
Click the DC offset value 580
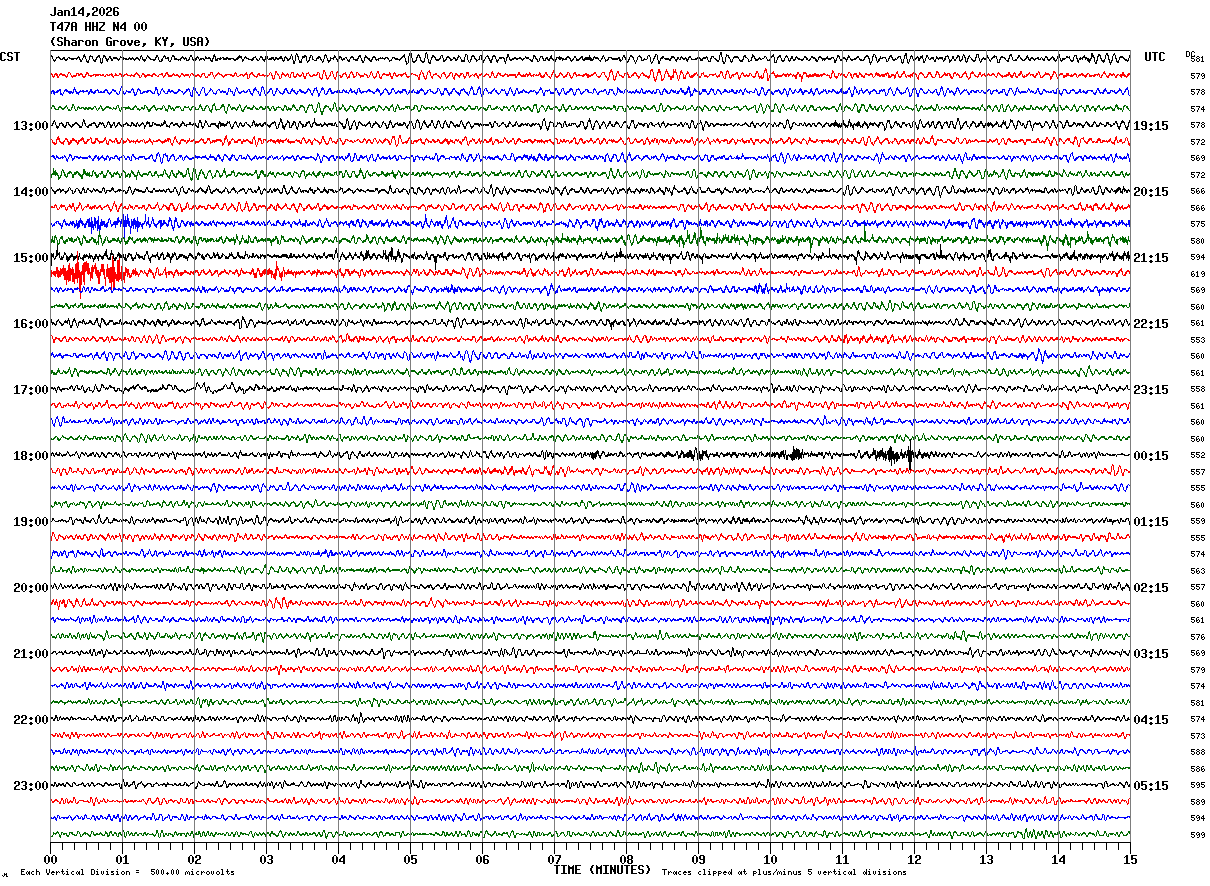point(1197,241)
